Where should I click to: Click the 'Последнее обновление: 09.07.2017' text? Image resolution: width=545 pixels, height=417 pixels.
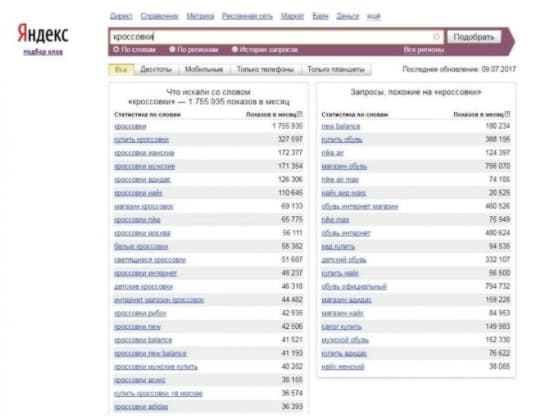tap(459, 70)
